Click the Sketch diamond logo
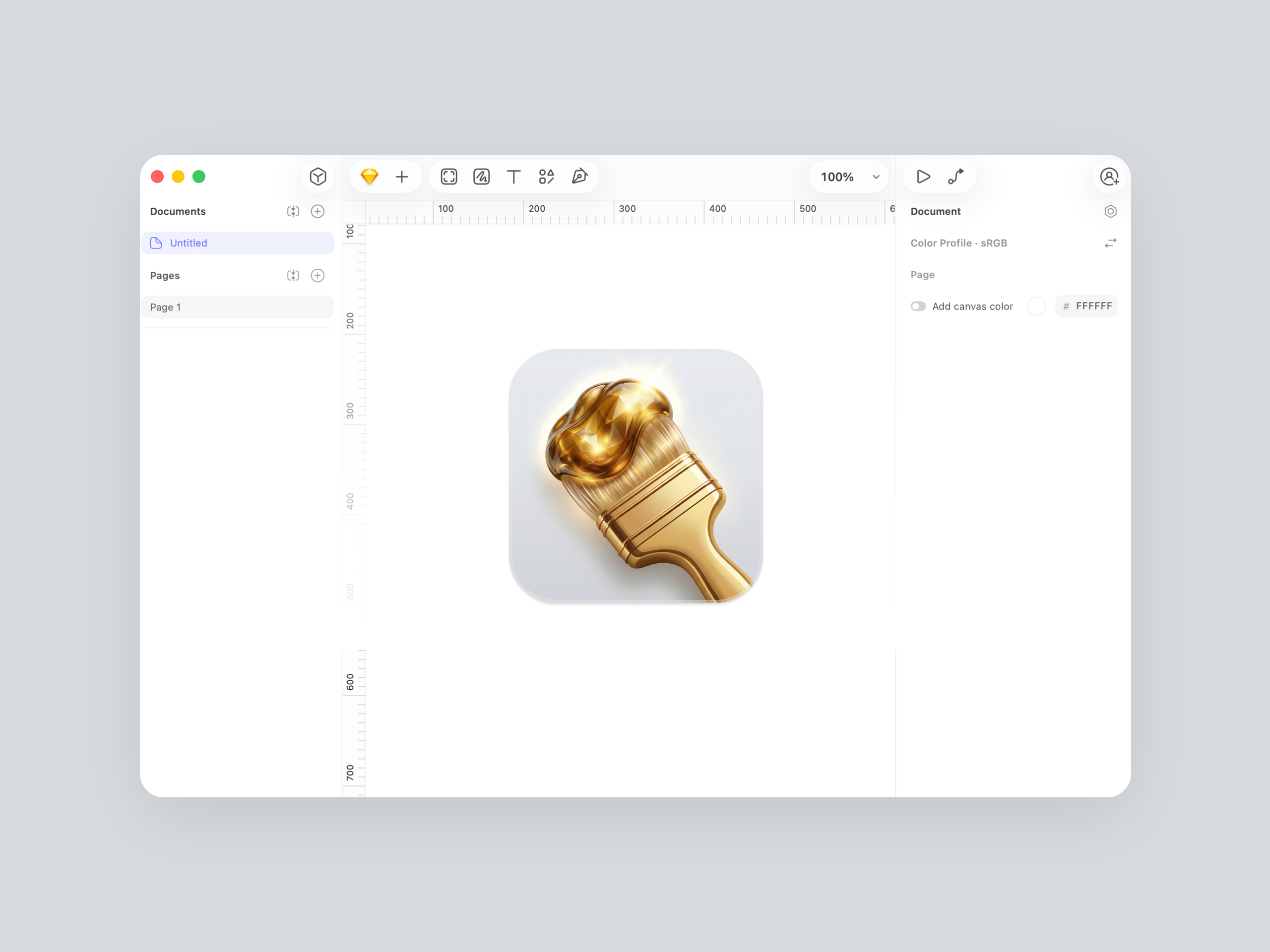 (369, 177)
